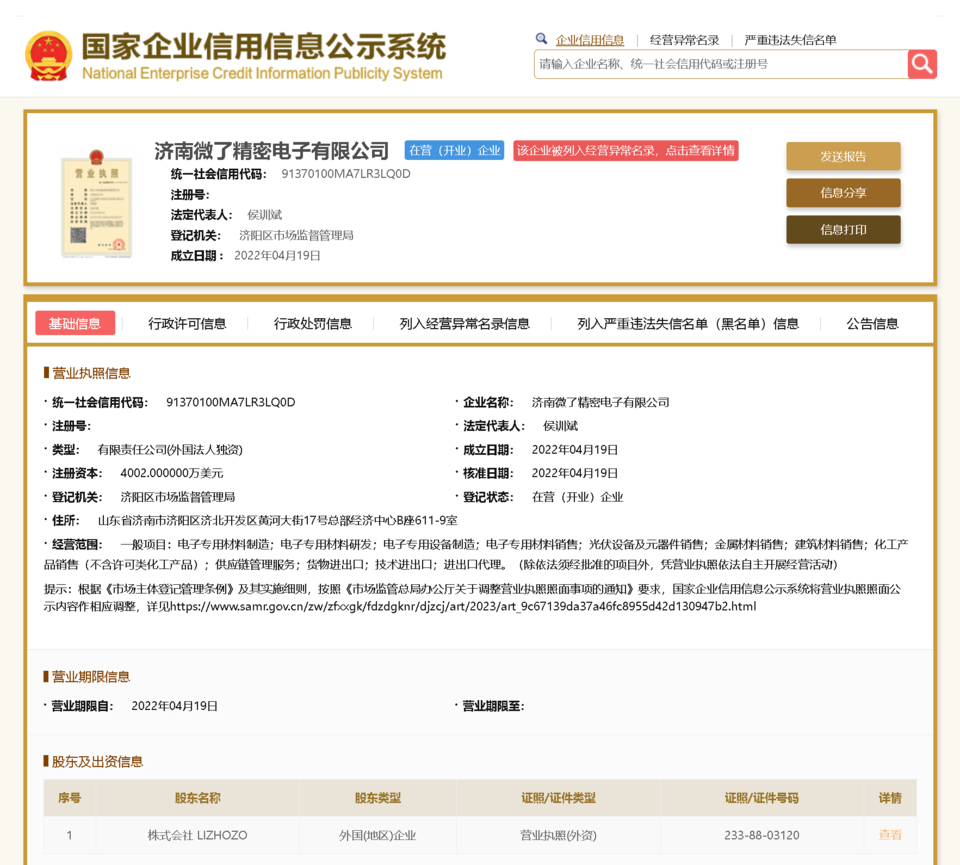Click the 查看 link for 株式会社 LIZHOZO
This screenshot has width=960, height=865.
pos(890,835)
